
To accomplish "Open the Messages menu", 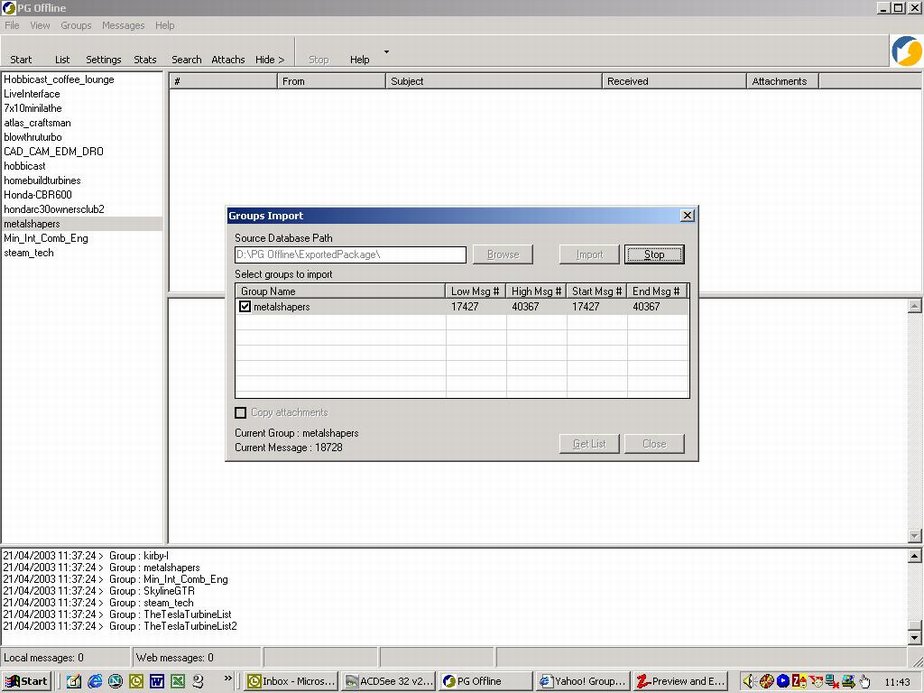I will click(x=123, y=25).
